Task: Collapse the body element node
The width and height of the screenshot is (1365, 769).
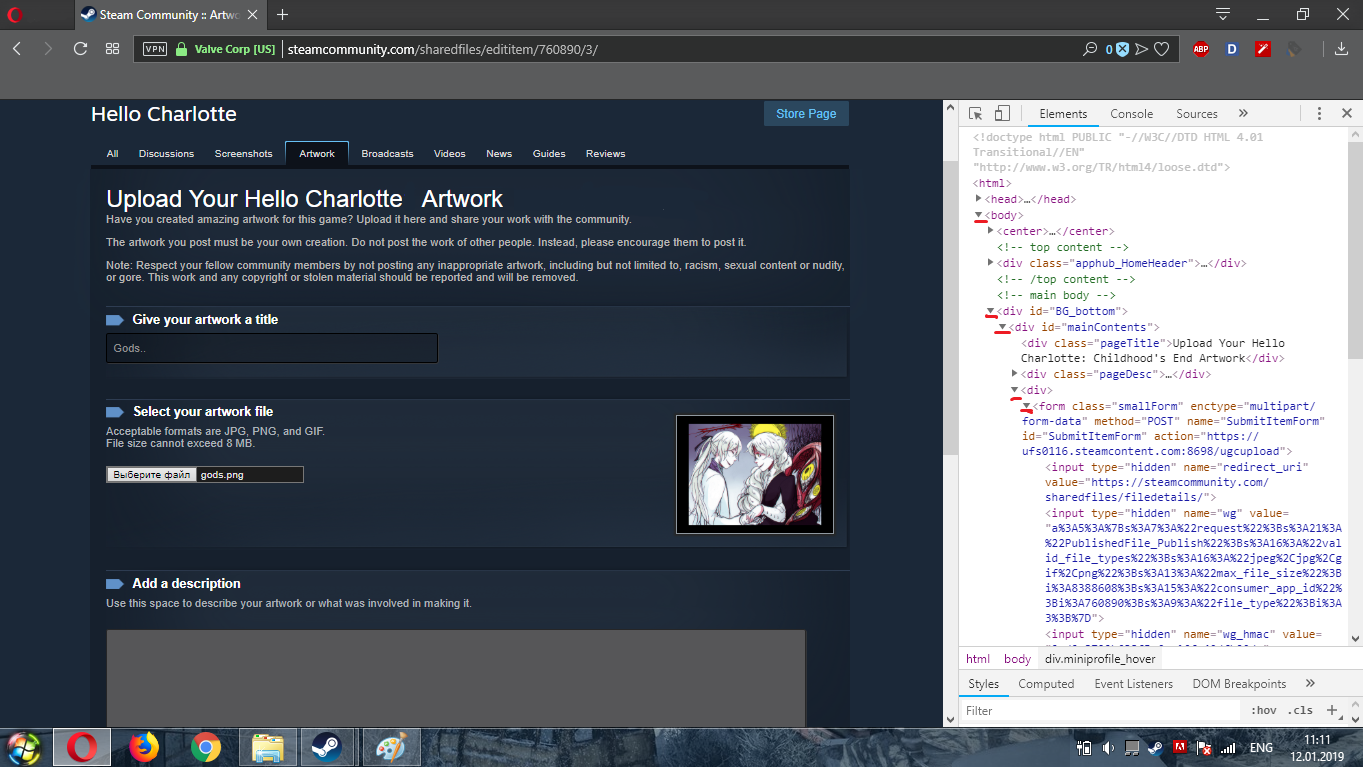Action: tap(979, 216)
